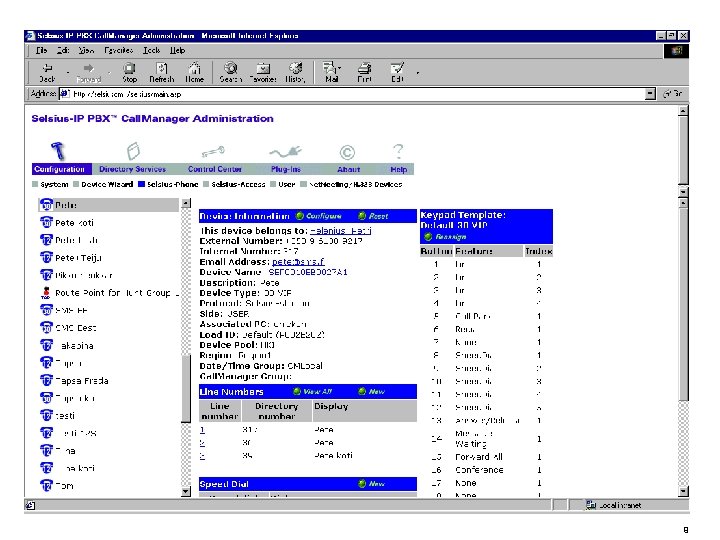Click the Route Point icon in list
This screenshot has height=540, width=720.
[46, 292]
